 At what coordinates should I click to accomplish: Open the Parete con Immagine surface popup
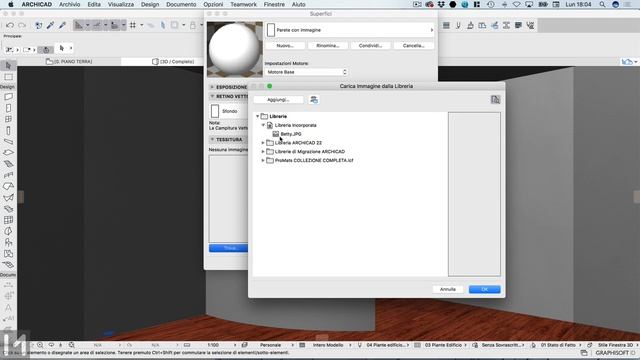350,30
